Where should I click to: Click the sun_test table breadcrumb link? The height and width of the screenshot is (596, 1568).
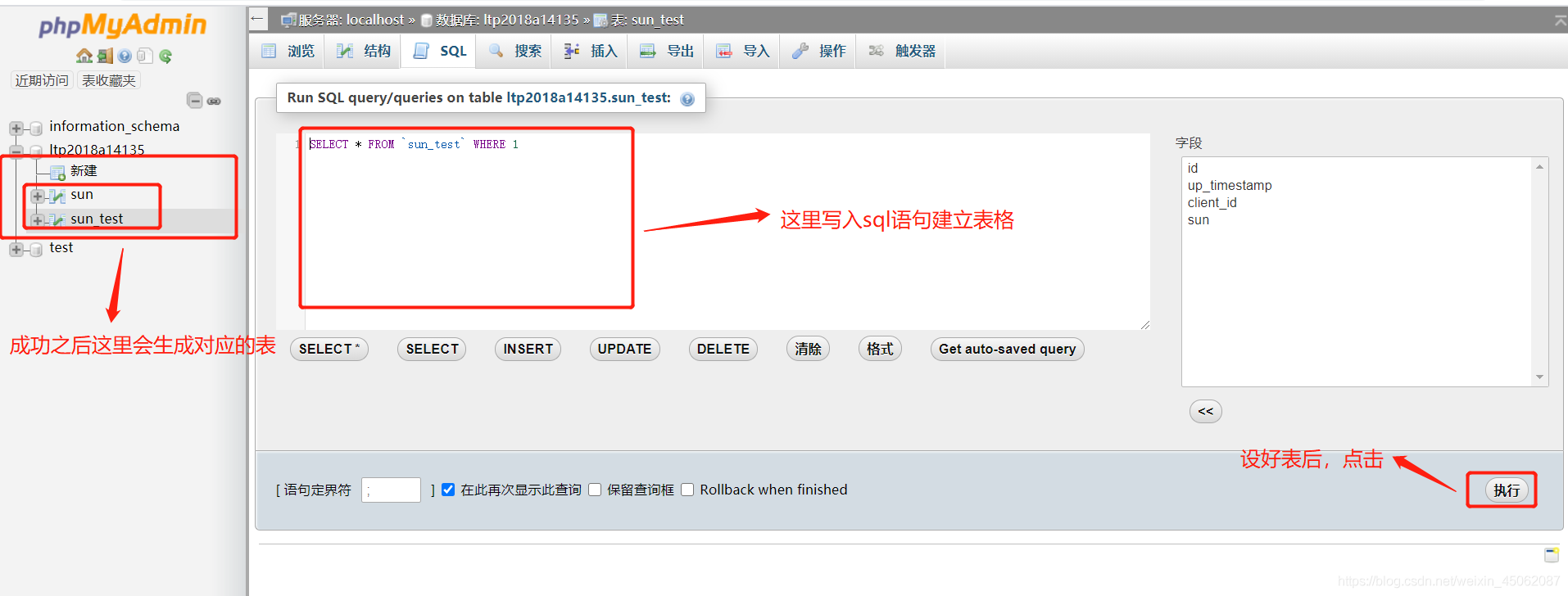[658, 20]
